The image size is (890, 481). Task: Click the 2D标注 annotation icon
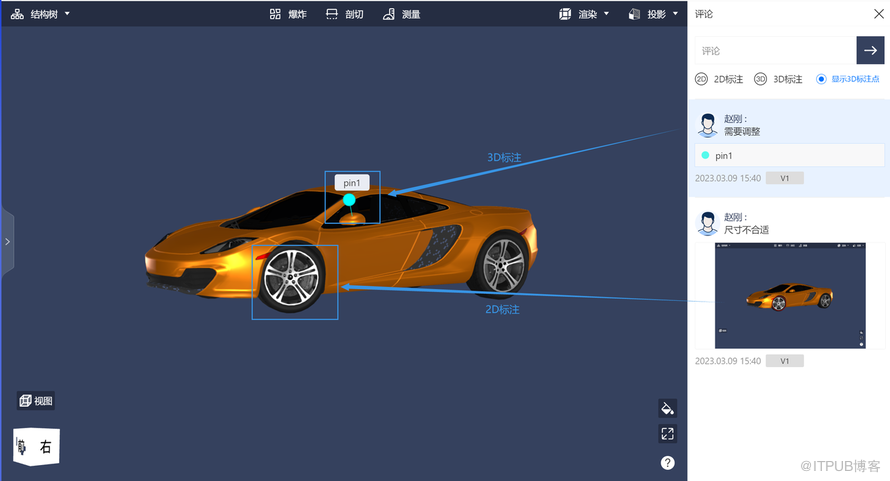(x=702, y=79)
